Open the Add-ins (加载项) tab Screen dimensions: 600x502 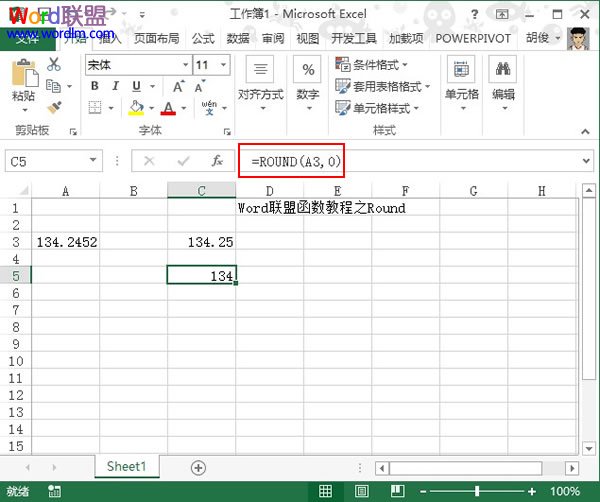point(406,38)
